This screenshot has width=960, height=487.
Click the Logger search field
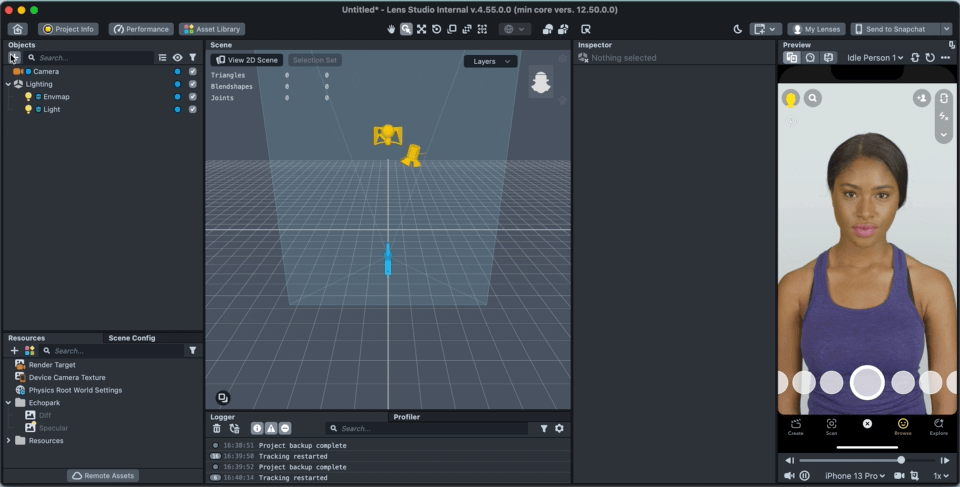click(x=430, y=428)
